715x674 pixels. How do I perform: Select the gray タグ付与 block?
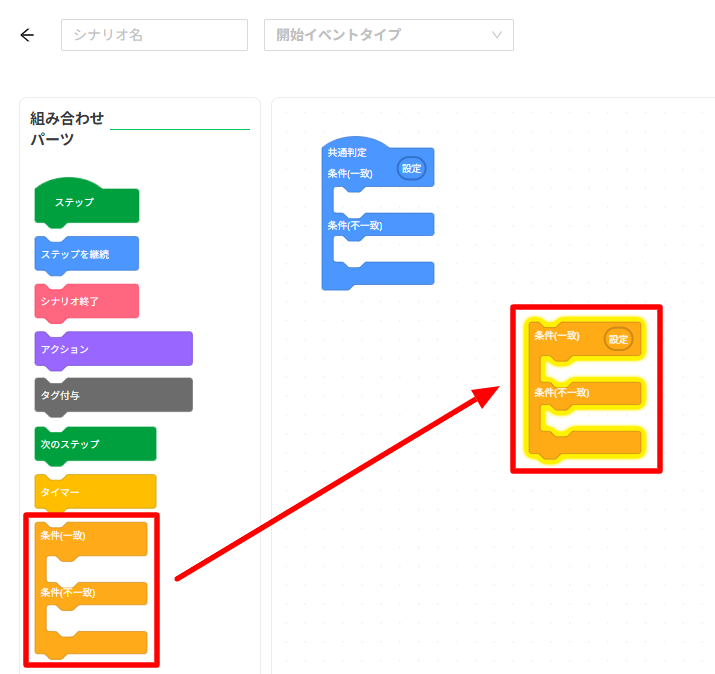[112, 395]
